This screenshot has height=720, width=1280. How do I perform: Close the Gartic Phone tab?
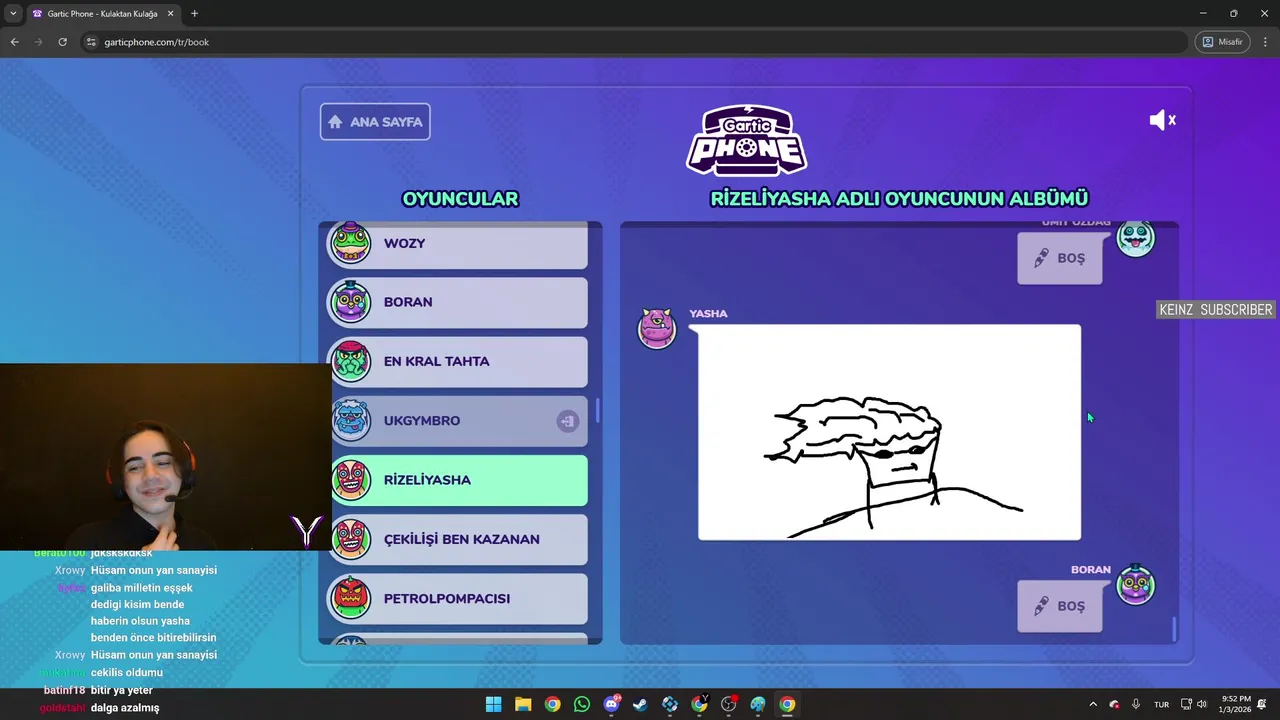pos(169,14)
